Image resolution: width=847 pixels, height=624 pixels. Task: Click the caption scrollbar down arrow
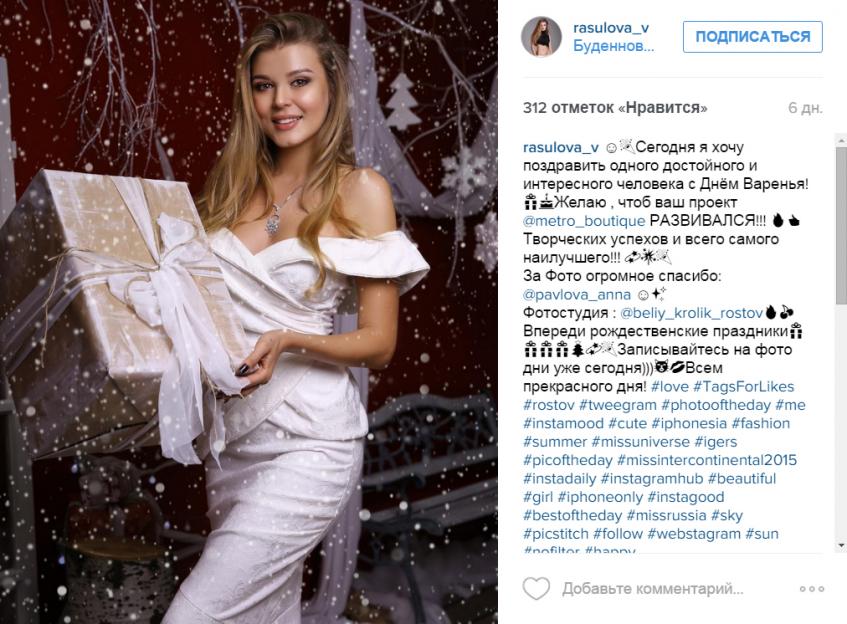click(841, 546)
